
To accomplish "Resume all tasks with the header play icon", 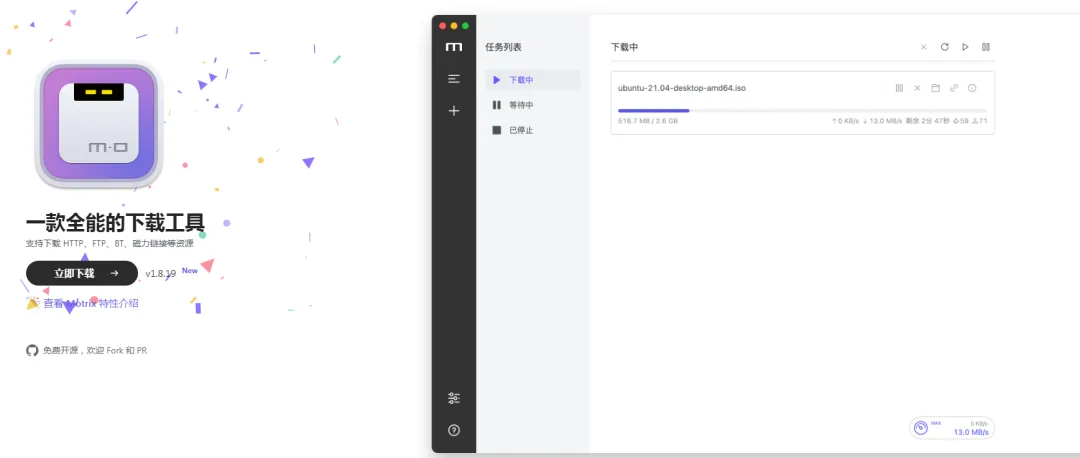I will pyautogui.click(x=965, y=47).
